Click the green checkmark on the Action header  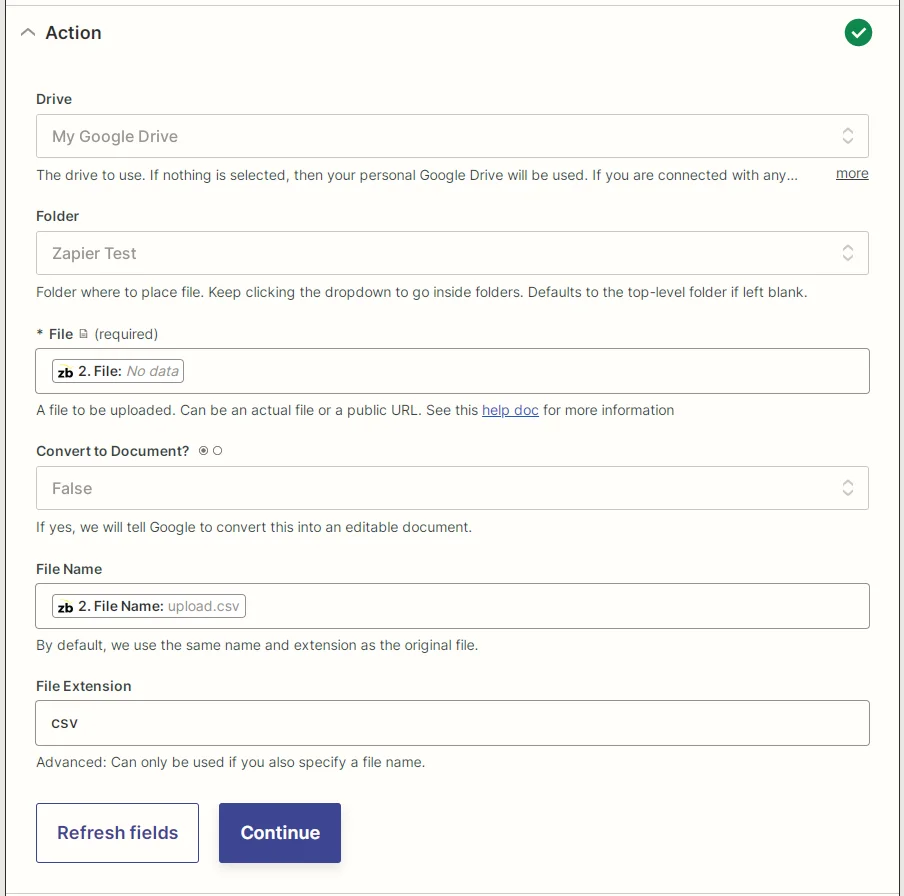(x=858, y=32)
